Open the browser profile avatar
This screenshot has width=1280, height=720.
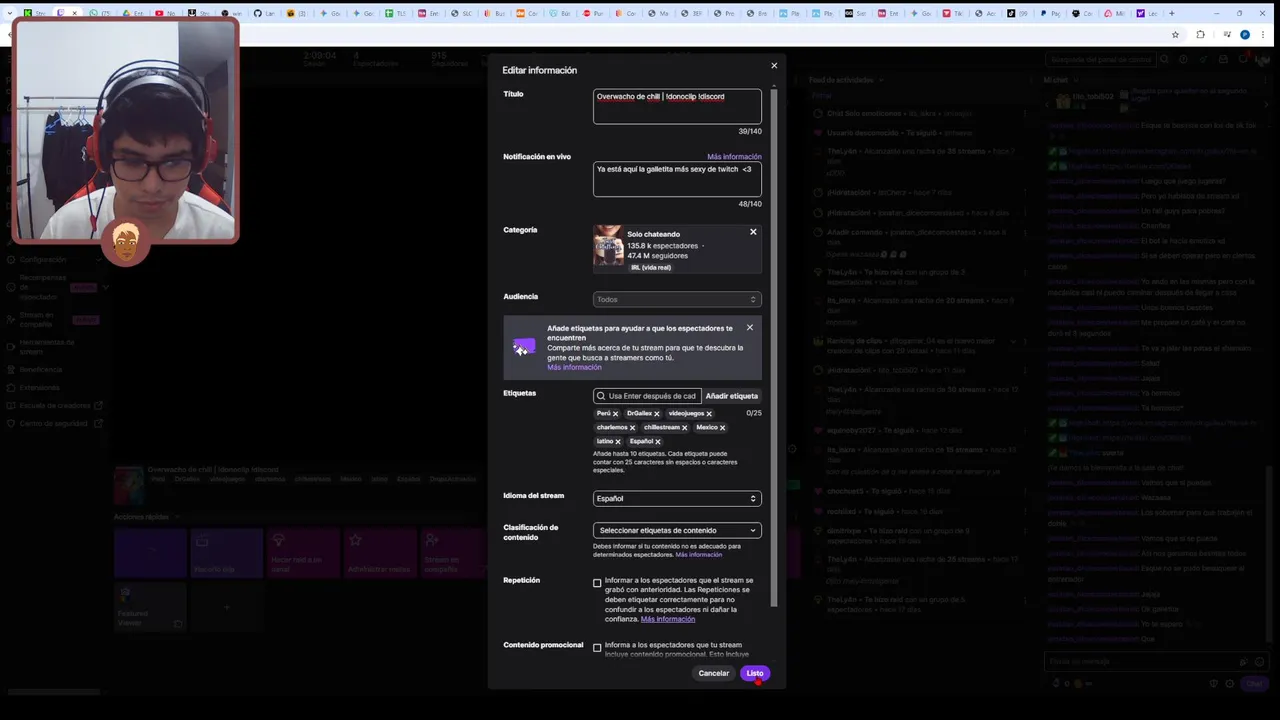click(1245, 34)
